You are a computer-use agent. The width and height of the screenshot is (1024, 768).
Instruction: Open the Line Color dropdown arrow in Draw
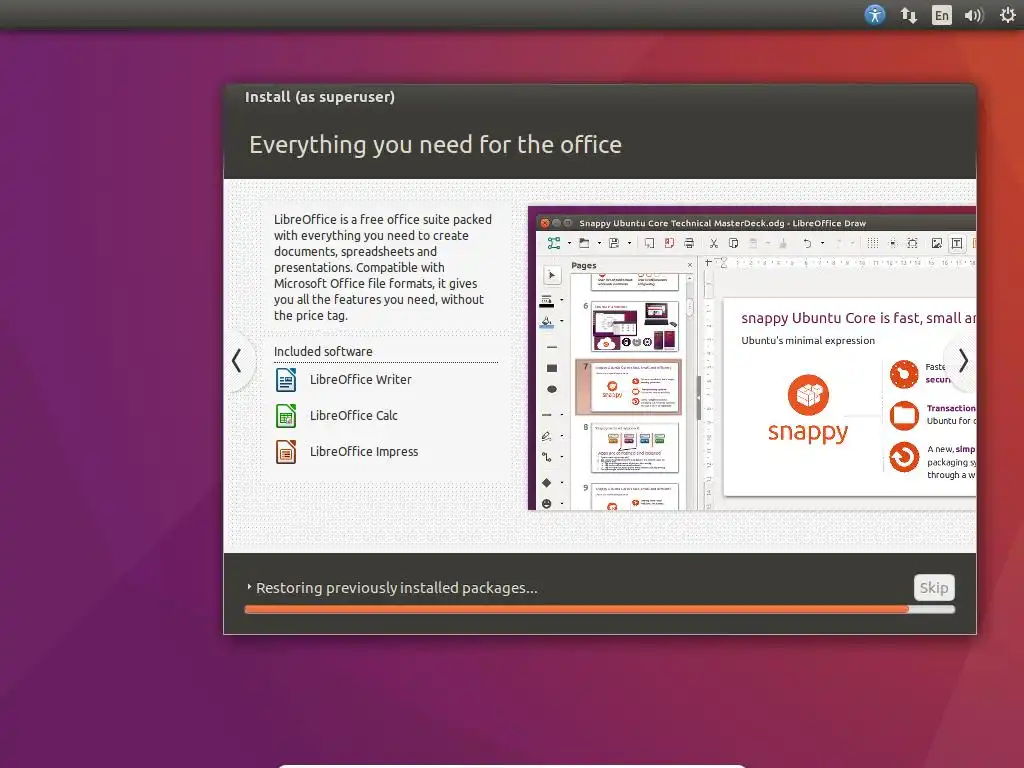(562, 301)
